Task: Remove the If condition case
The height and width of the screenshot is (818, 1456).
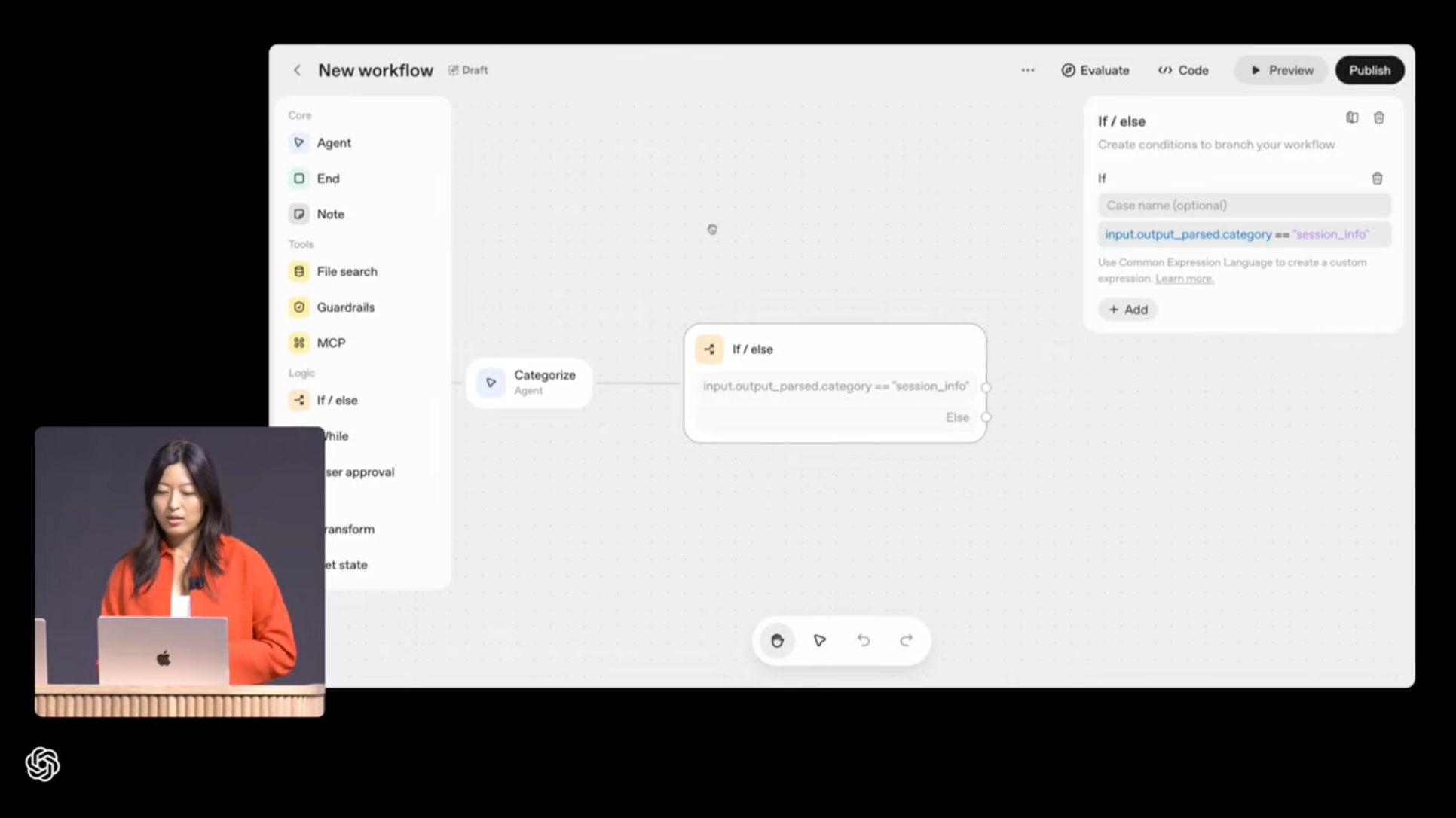Action: pyautogui.click(x=1377, y=179)
